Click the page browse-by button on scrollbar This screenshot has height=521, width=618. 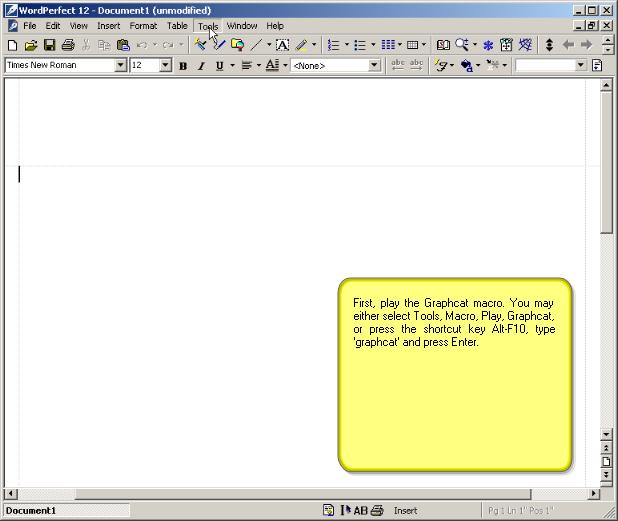pos(606,461)
